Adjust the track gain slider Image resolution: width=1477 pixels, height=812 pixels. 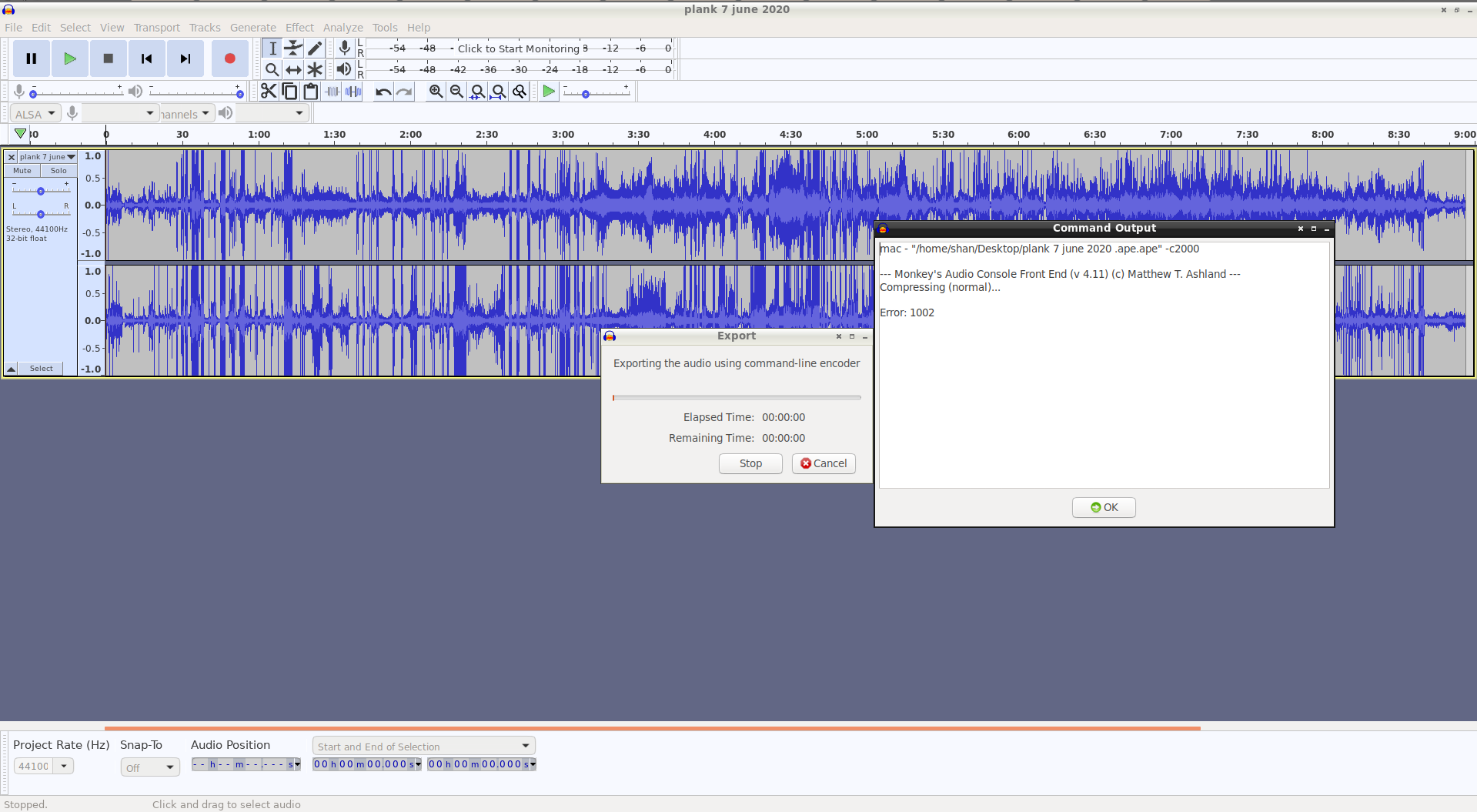pyautogui.click(x=41, y=190)
